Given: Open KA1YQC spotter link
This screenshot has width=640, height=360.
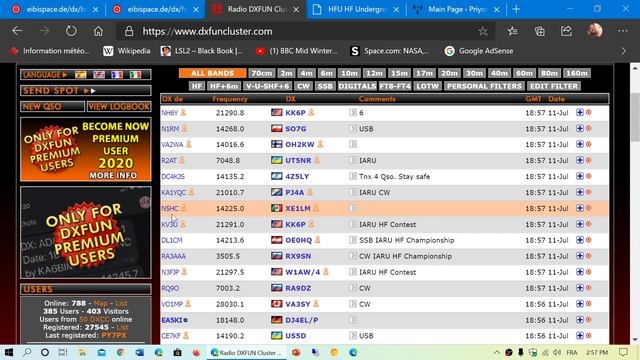Looking at the screenshot, I should click(x=173, y=192).
